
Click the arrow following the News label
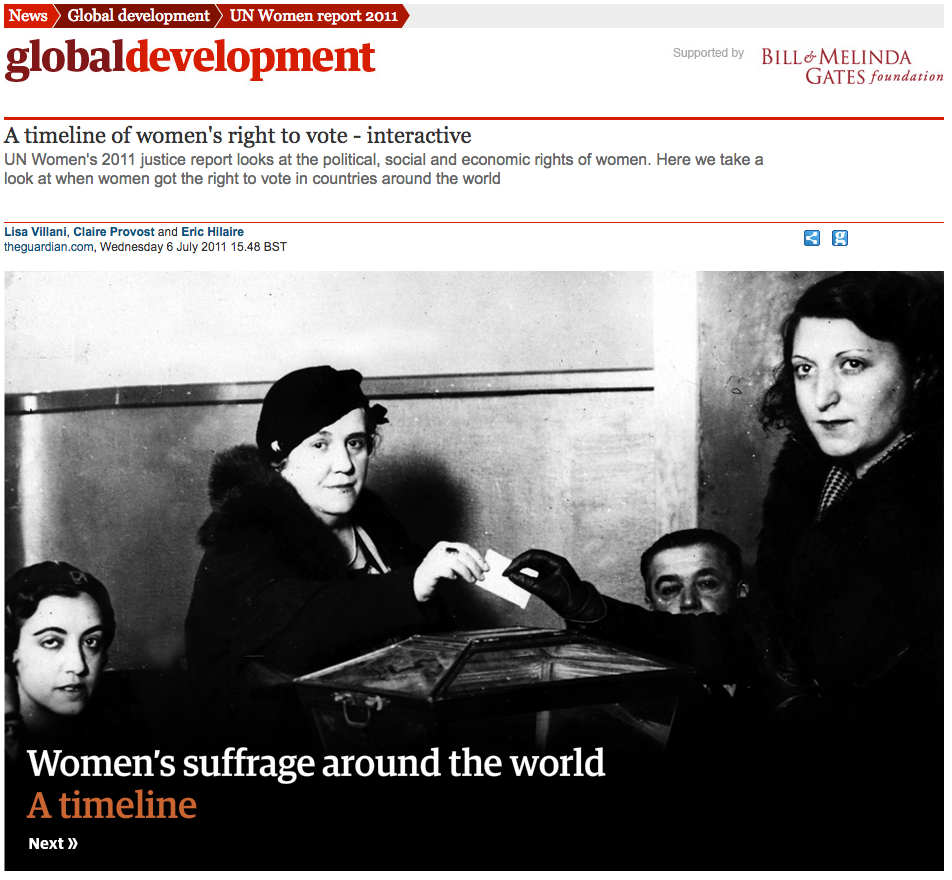(x=56, y=15)
